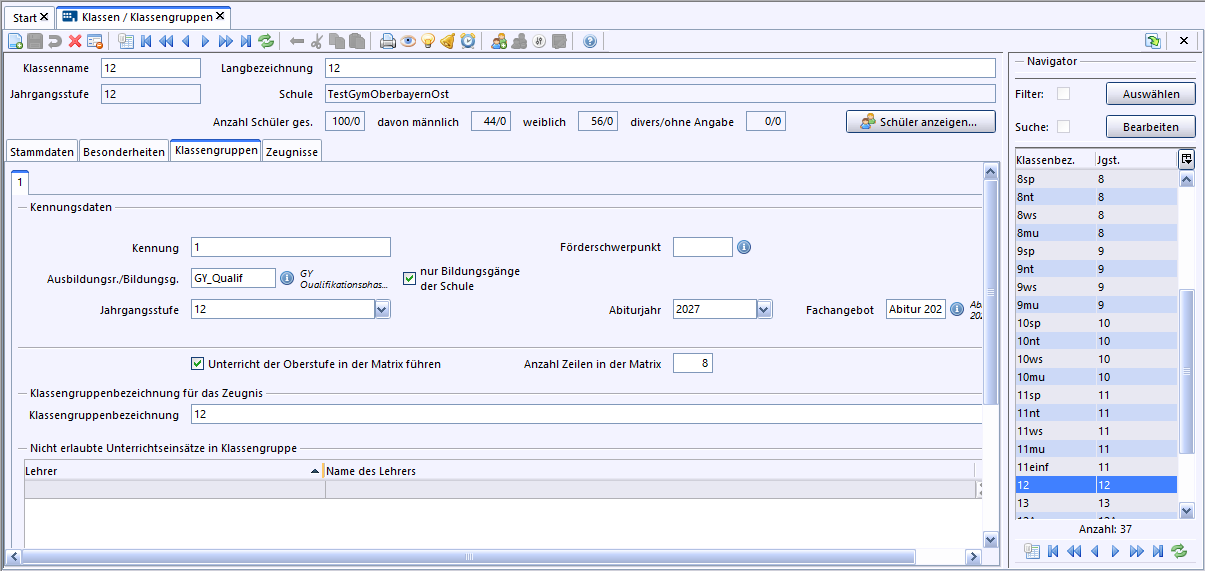
Task: Select the Klassengruppen tab
Action: [216, 150]
